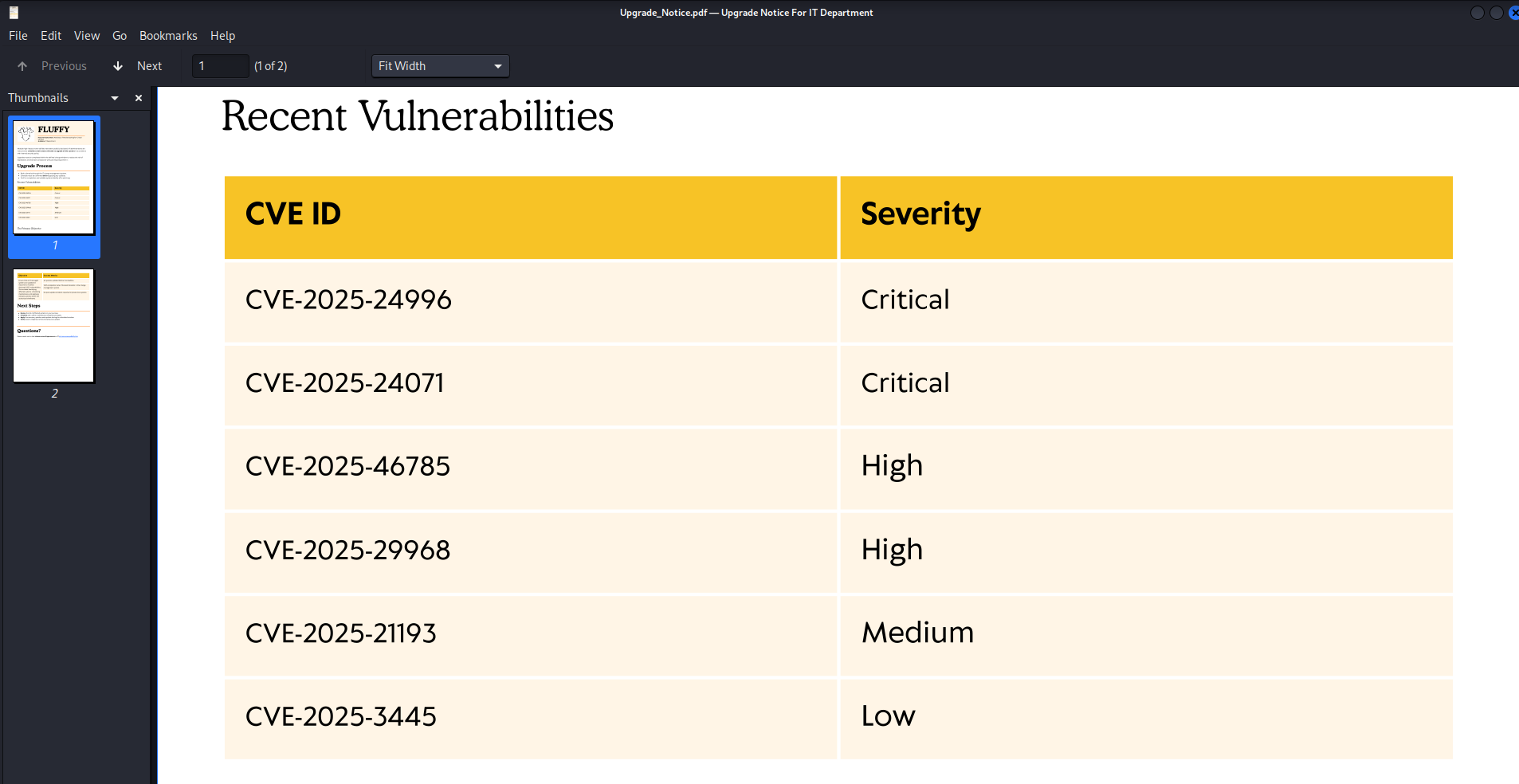This screenshot has height=784, width=1519.
Task: Open the Edit menu
Action: pyautogui.click(x=51, y=36)
